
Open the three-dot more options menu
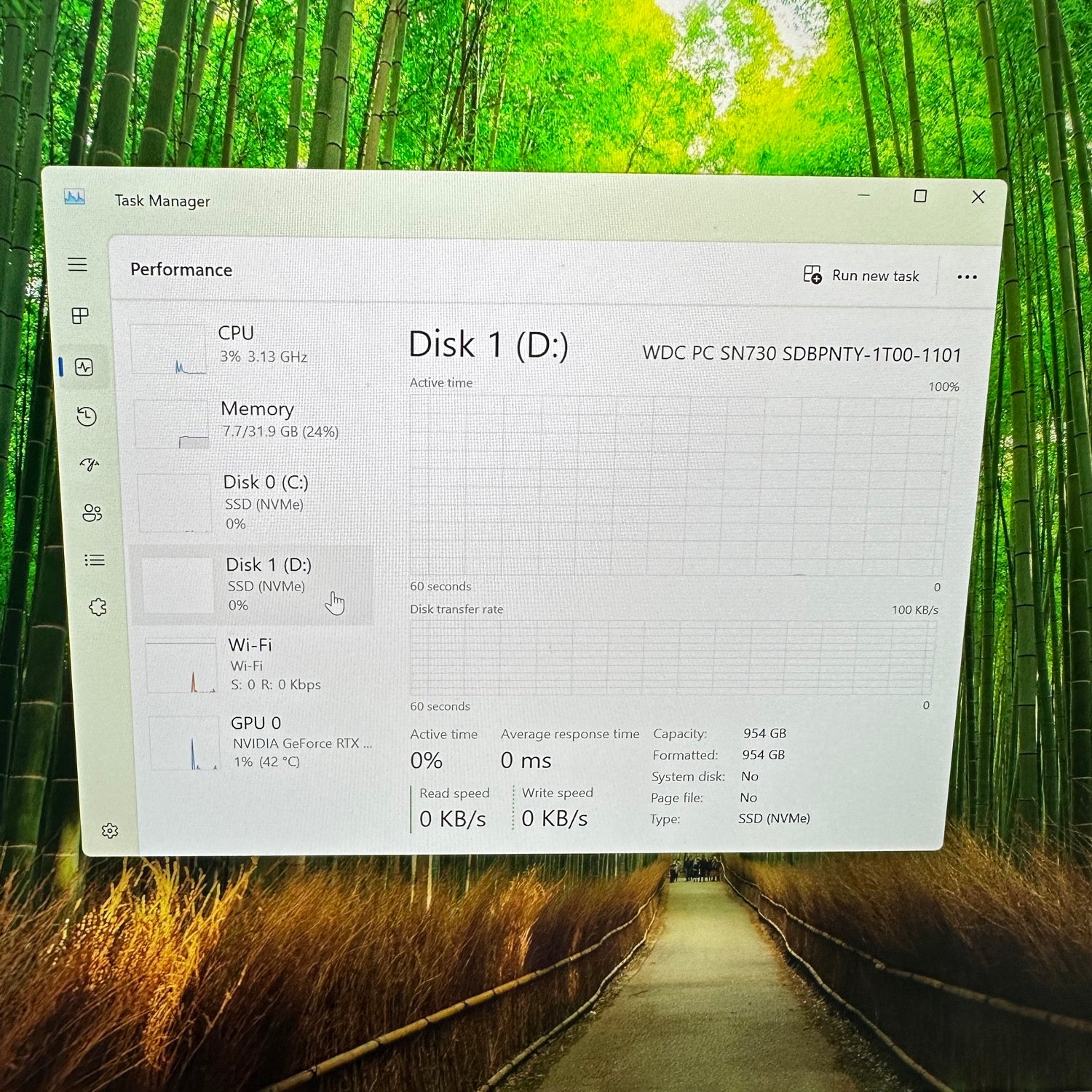point(967,277)
